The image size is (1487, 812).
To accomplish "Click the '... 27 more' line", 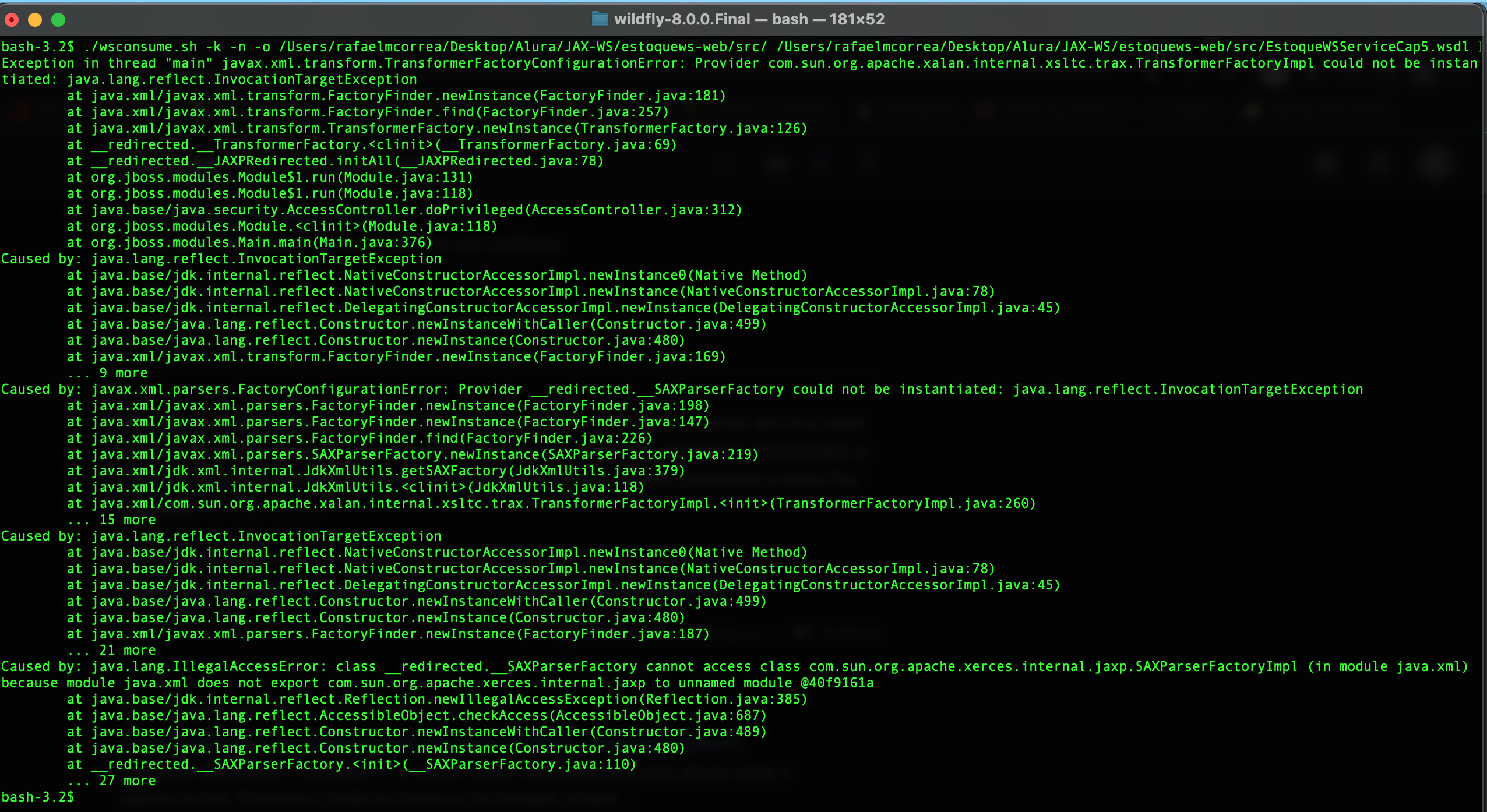I will coord(111,781).
